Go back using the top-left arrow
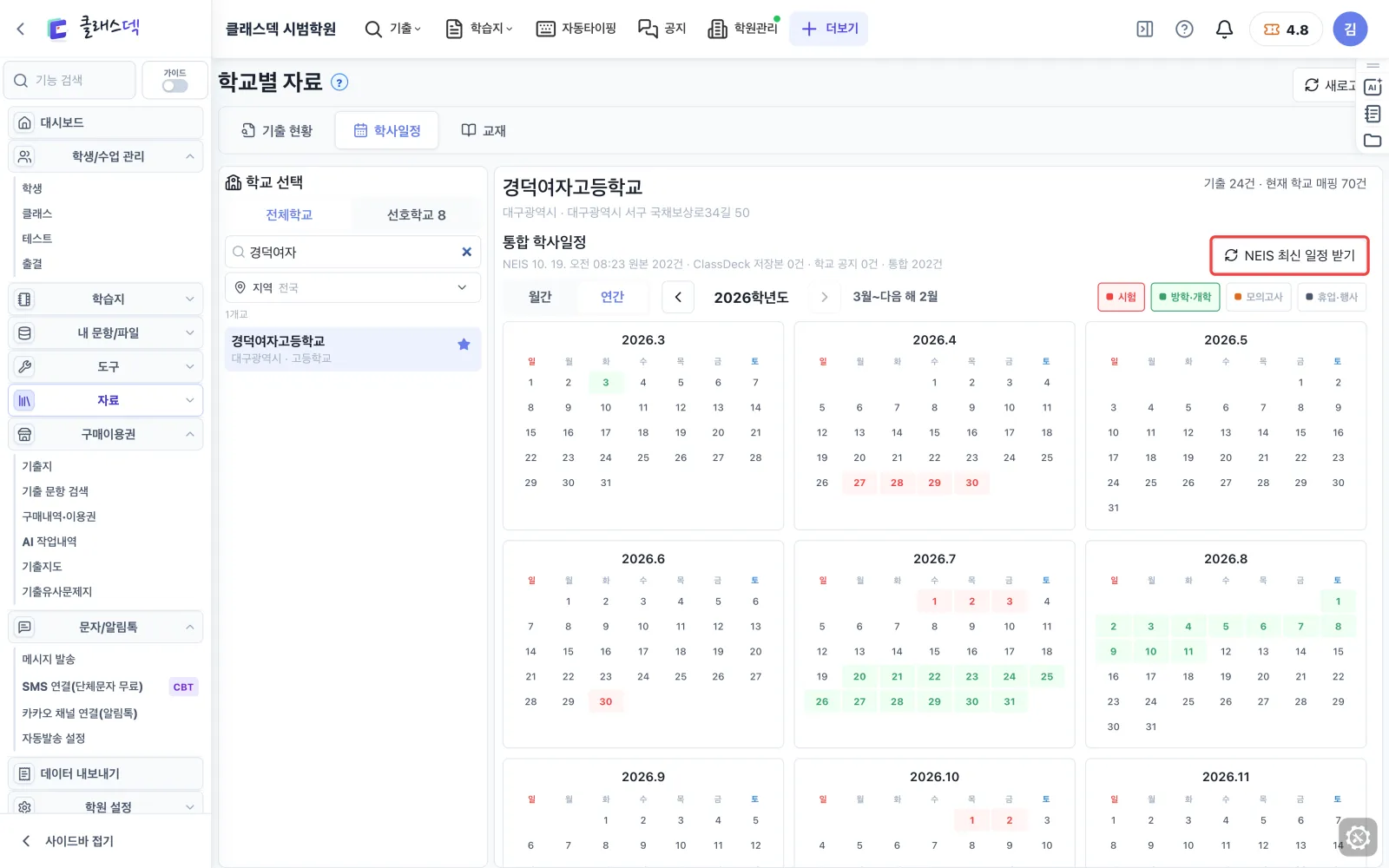Viewport: 1389px width, 868px height. point(21,29)
